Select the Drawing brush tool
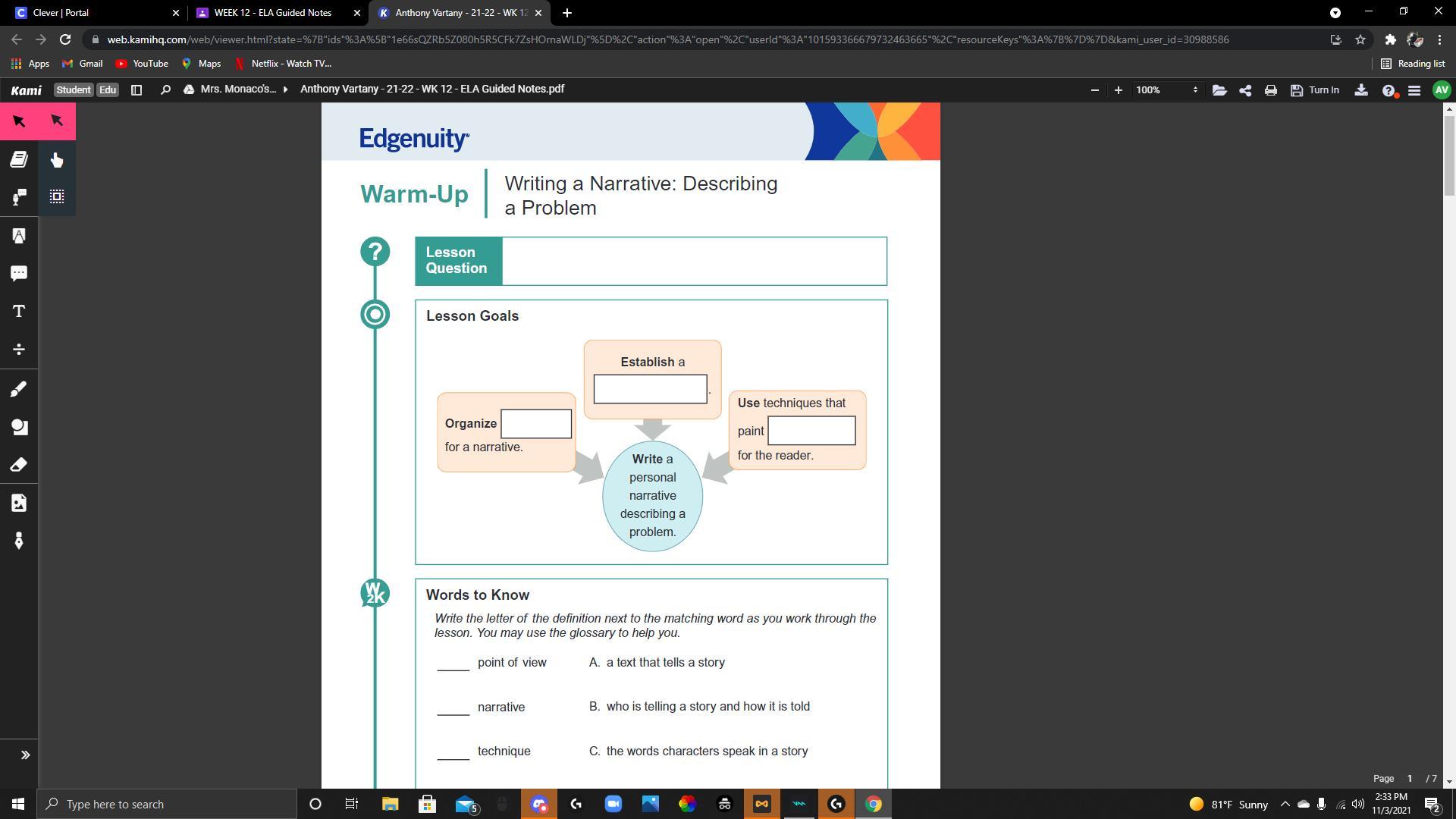The height and width of the screenshot is (819, 1456). click(19, 389)
